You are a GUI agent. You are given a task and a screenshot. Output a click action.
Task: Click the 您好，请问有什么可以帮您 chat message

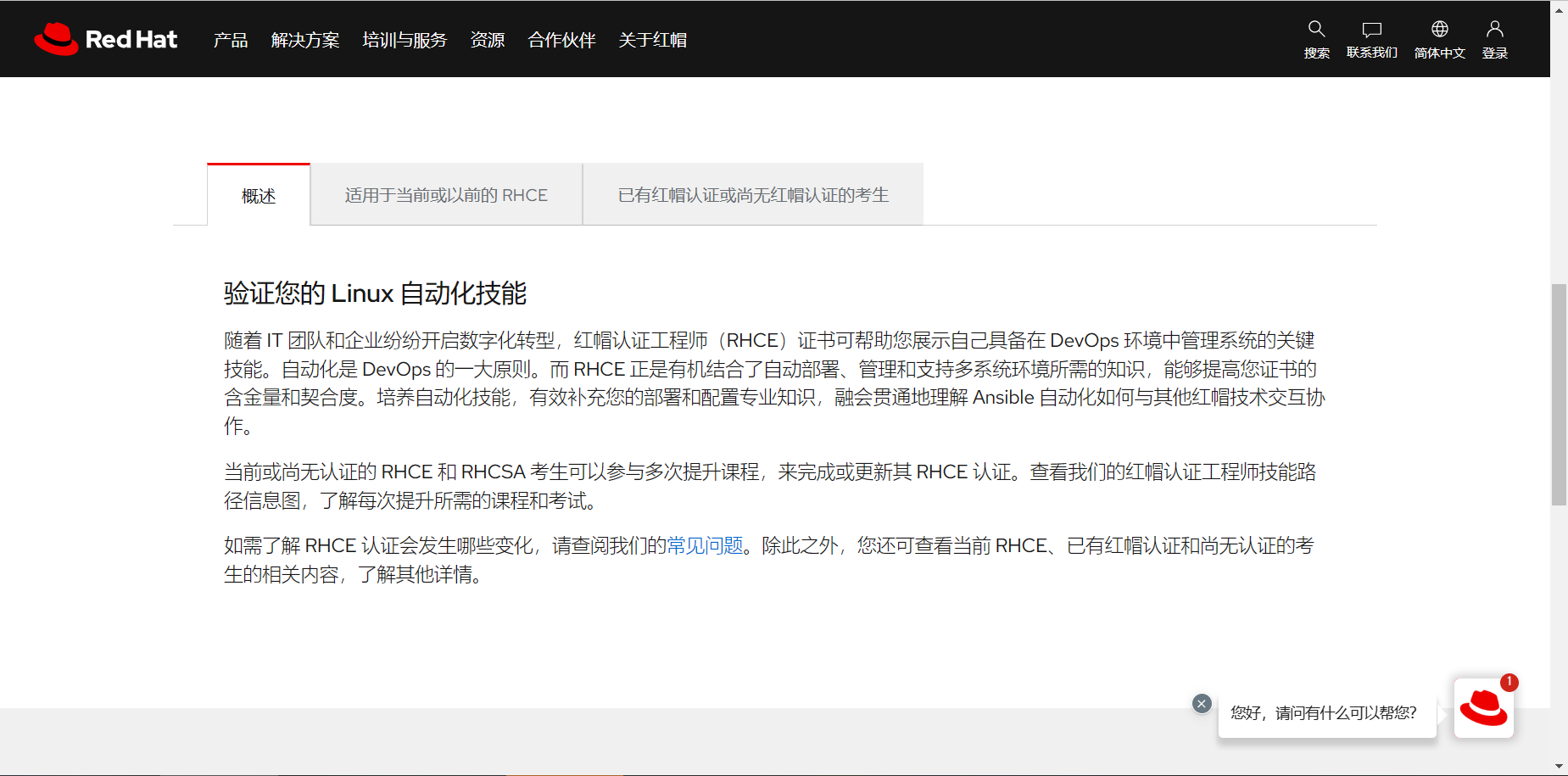tap(1323, 713)
